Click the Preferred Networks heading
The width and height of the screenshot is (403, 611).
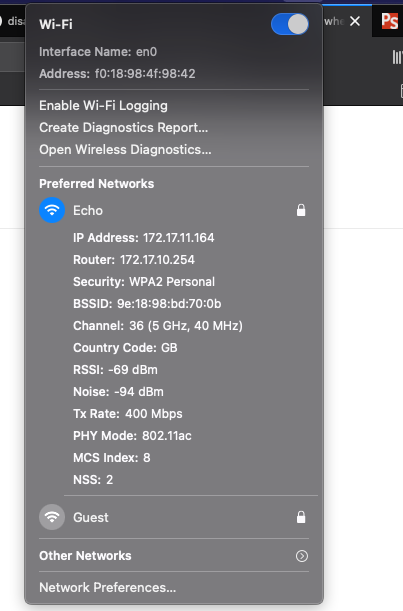96,184
